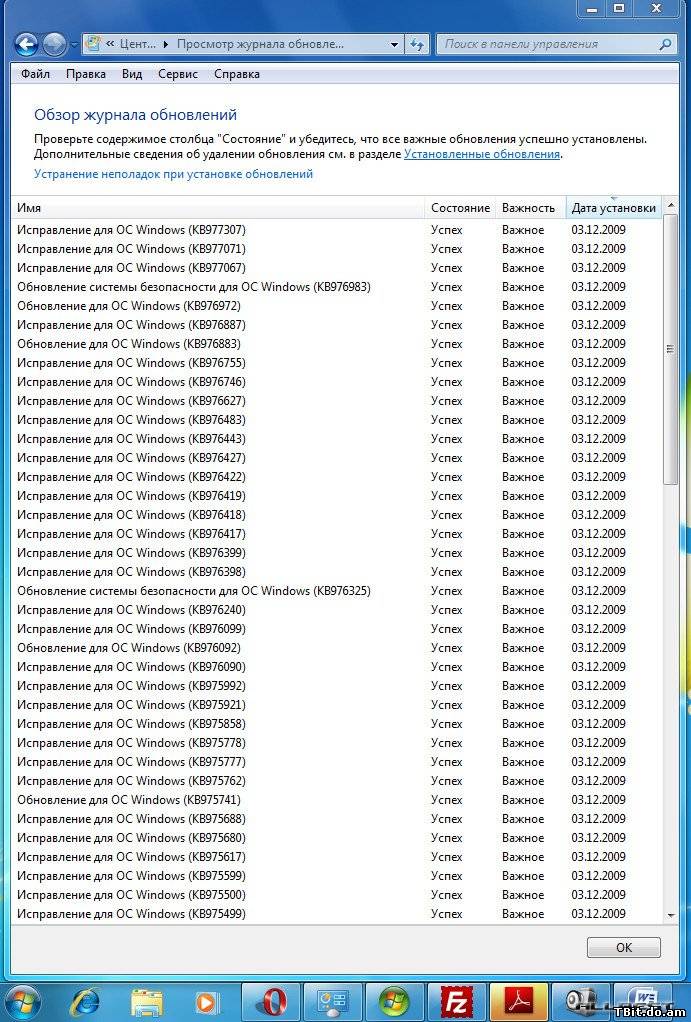691x1022 pixels.
Task: Click the 'Цент...' breadcrumb segment
Action: pos(138,44)
